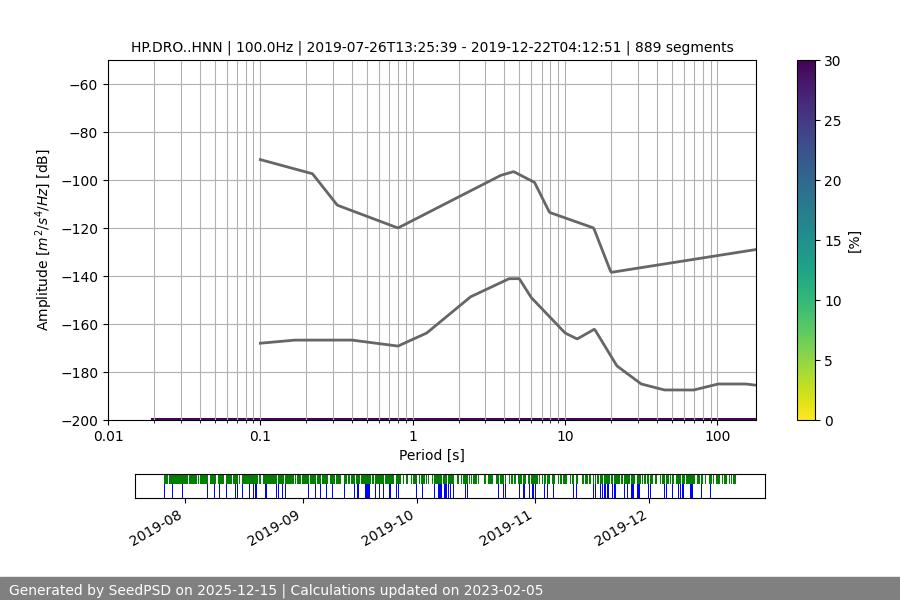Click the peak of the lower gray noise curve
The image size is (900, 600).
(514, 279)
